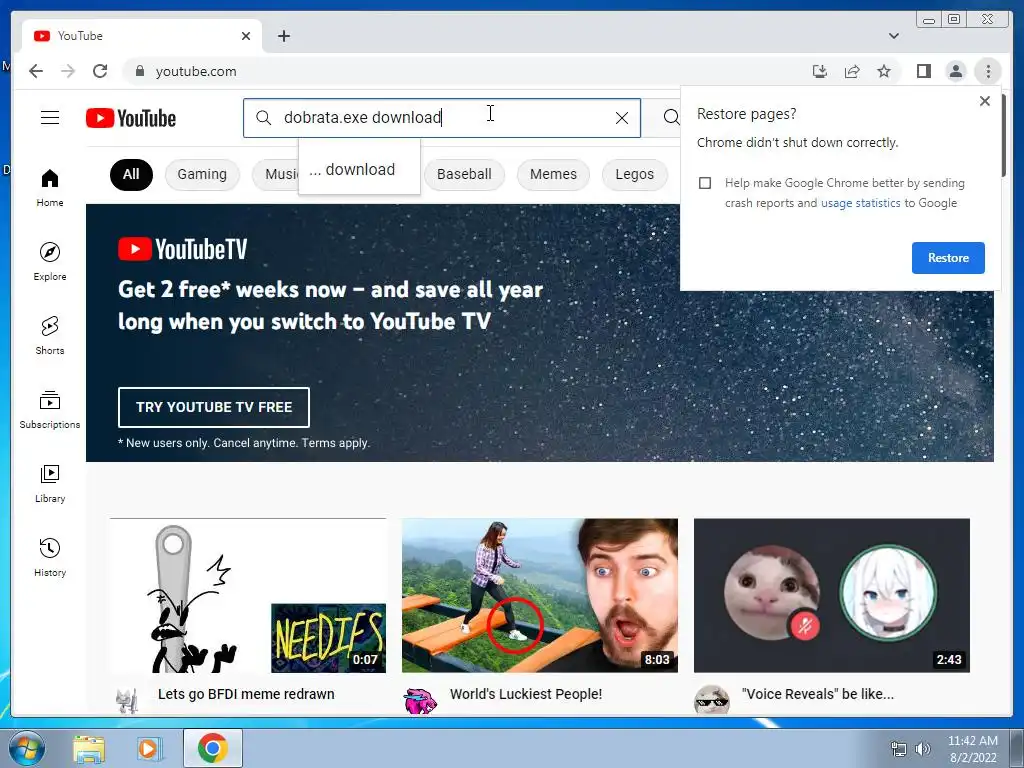
Task: Open World's Luckiest People thumbnail
Action: click(539, 596)
